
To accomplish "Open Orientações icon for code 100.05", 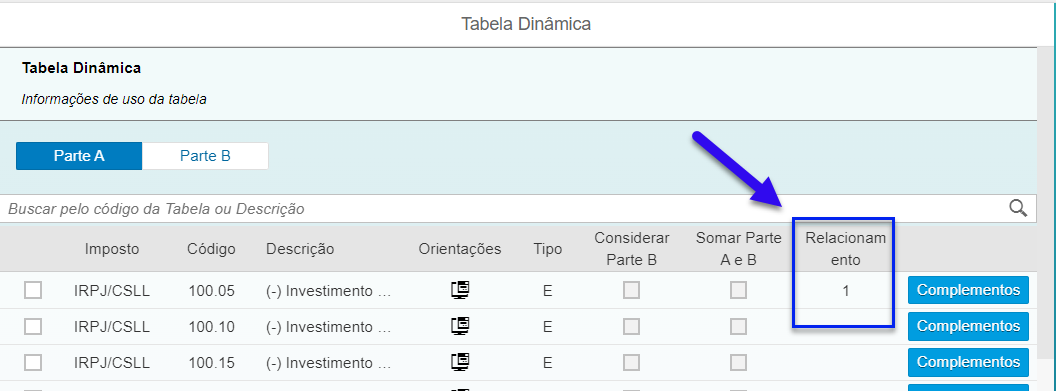I will 460,290.
